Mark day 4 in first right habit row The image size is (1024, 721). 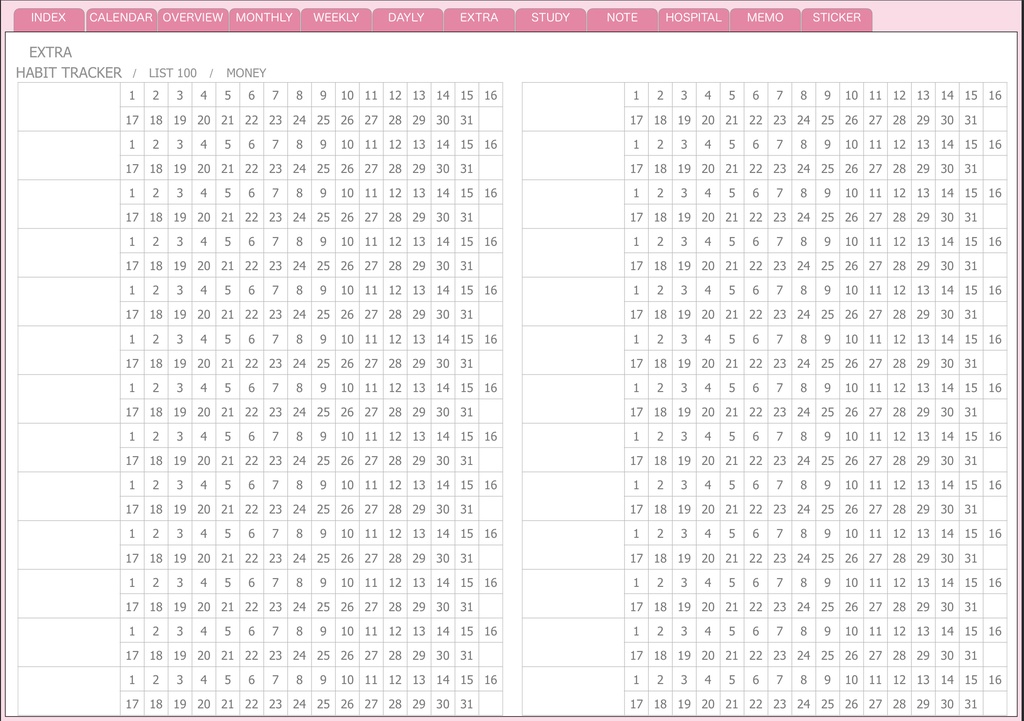[x=708, y=95]
